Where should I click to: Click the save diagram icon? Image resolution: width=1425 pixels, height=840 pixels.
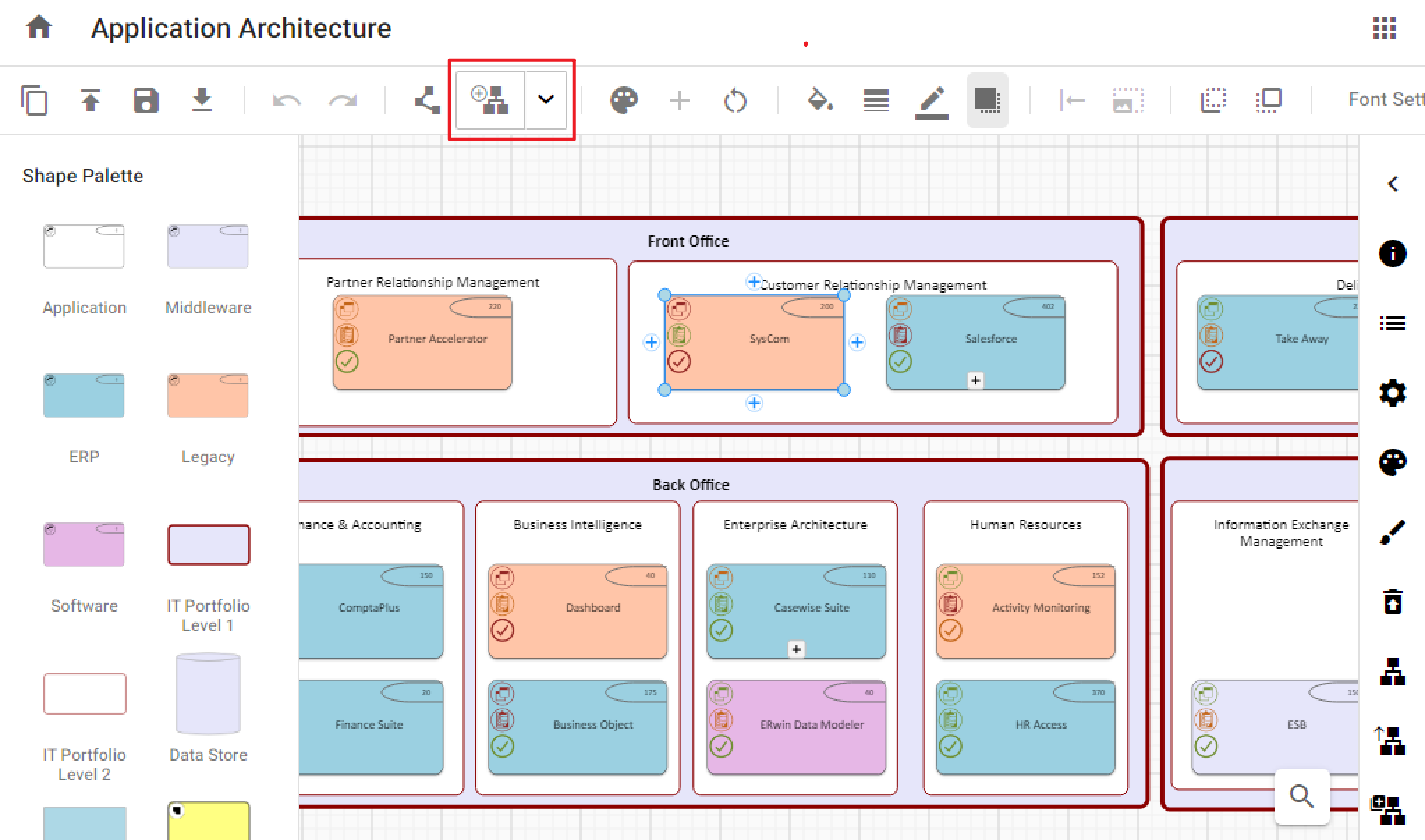pos(146,100)
